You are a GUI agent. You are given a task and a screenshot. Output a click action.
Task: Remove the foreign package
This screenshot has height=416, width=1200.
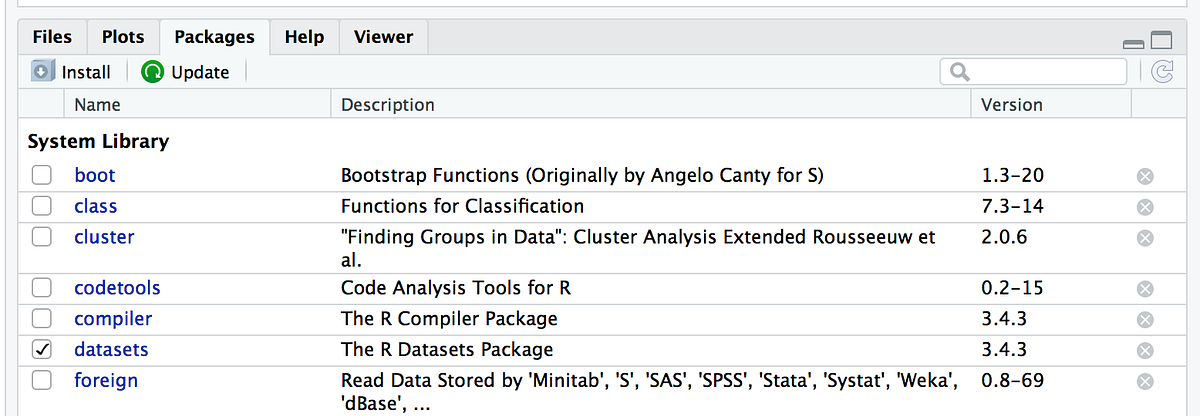pyautogui.click(x=1145, y=381)
